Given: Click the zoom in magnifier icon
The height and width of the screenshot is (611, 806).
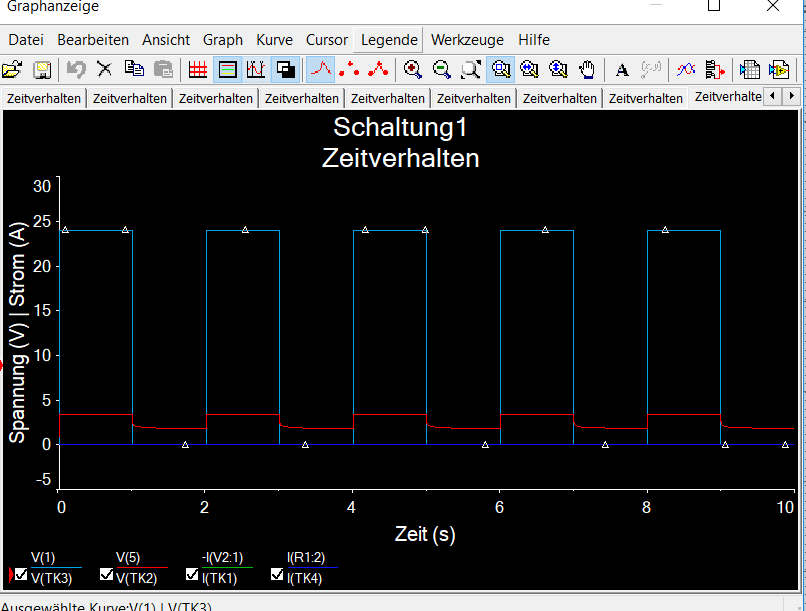Looking at the screenshot, I should pyautogui.click(x=412, y=69).
